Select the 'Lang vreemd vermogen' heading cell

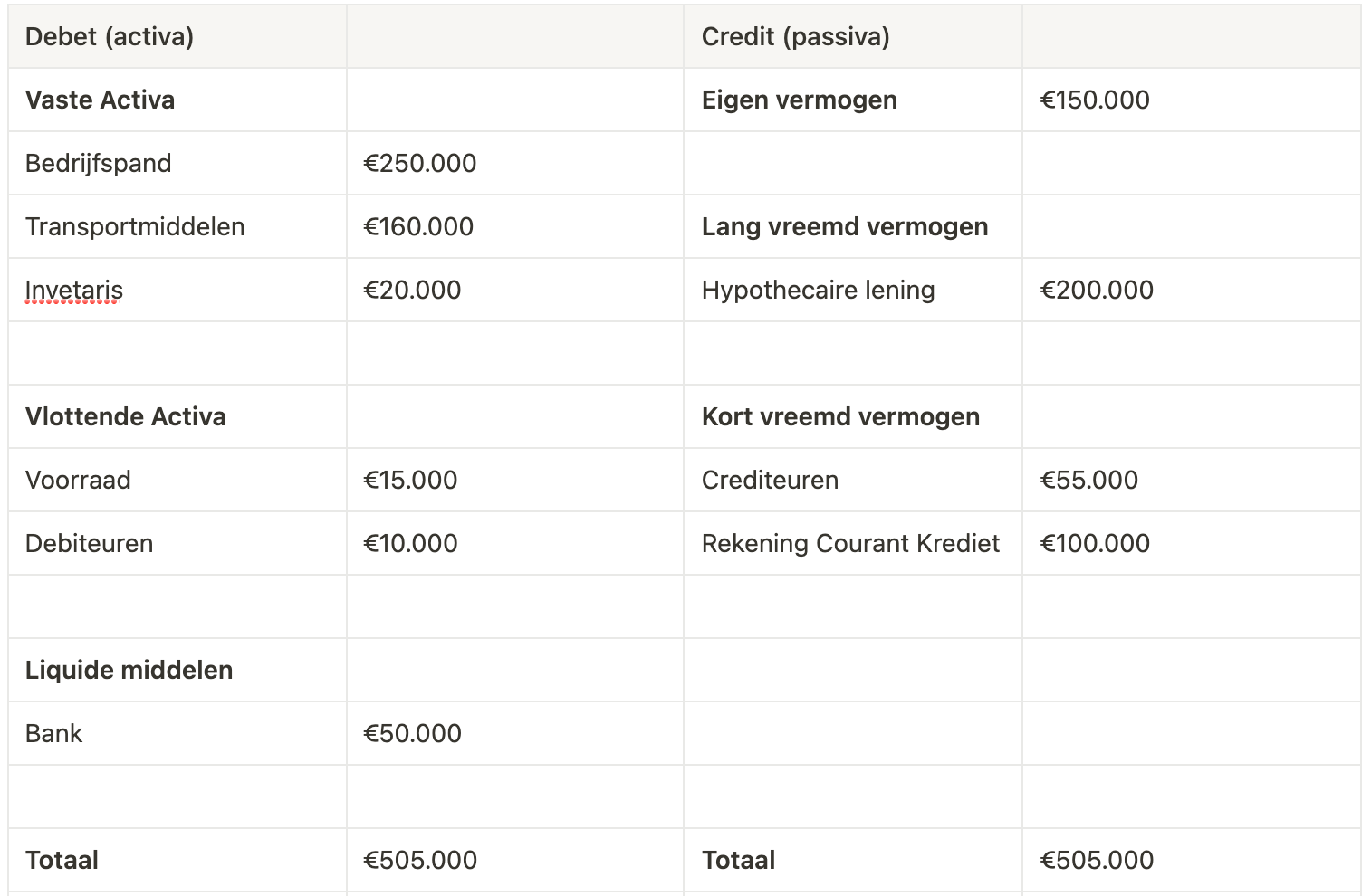(844, 227)
